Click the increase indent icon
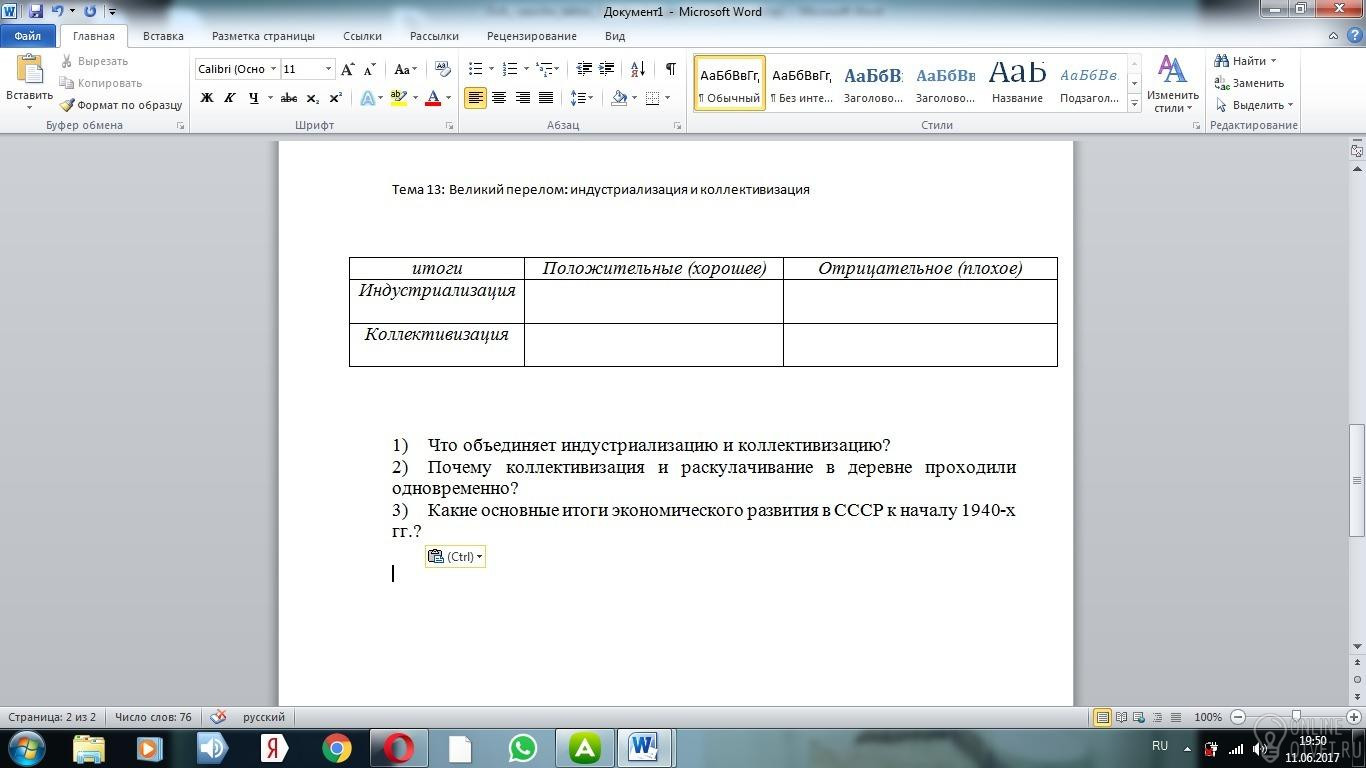 tap(607, 69)
